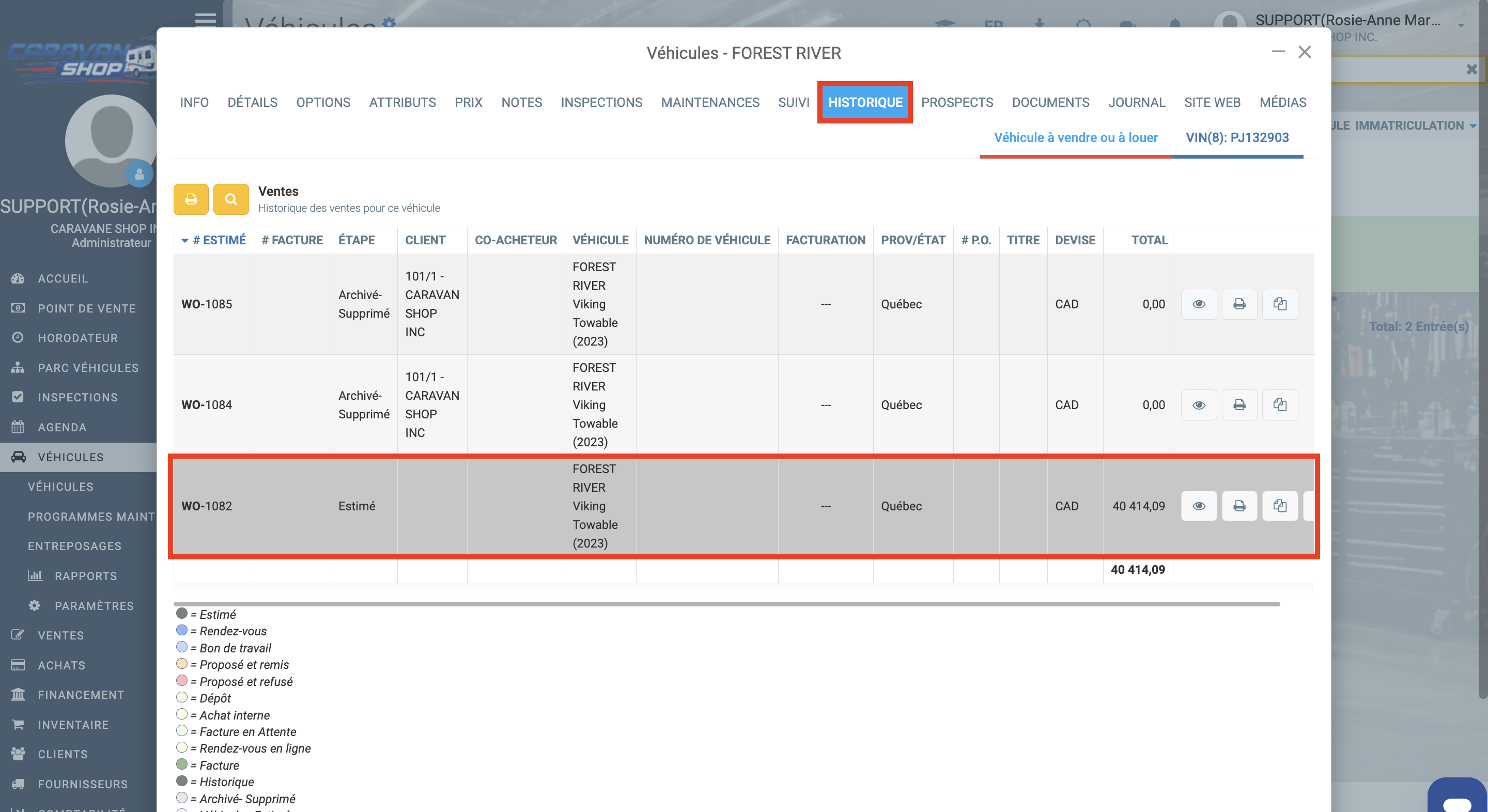1488x812 pixels.
Task: Close the Véhicules - FOREST RIVER dialog
Action: click(x=1305, y=52)
